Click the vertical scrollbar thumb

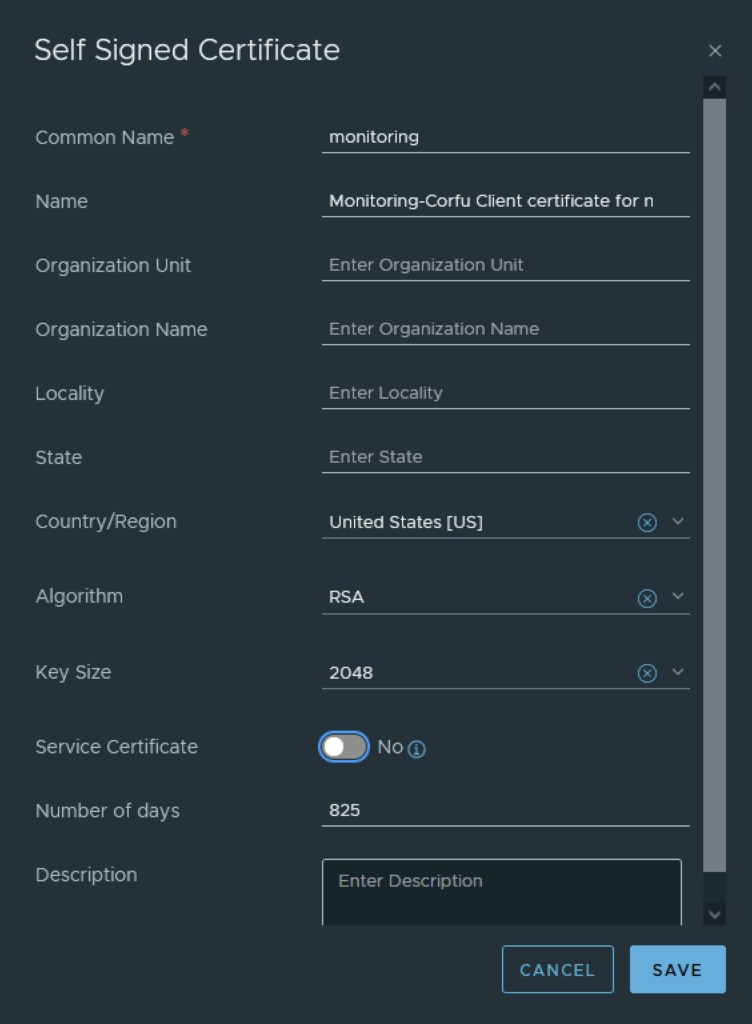click(714, 485)
